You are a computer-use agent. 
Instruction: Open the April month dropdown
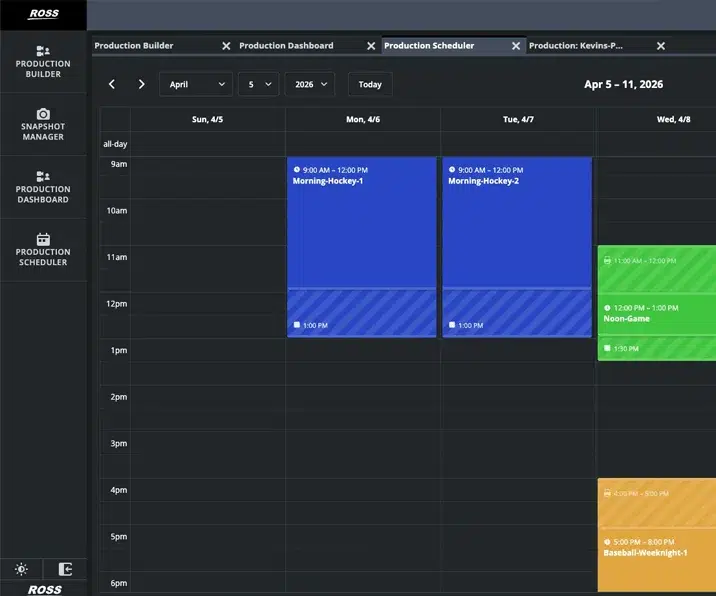[196, 84]
